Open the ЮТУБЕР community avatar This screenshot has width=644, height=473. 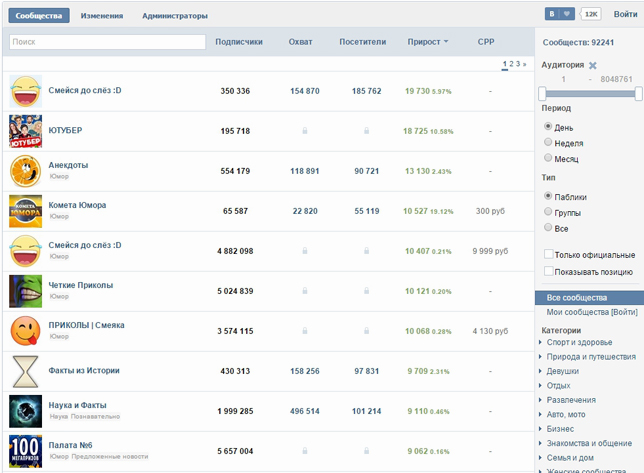tap(25, 131)
